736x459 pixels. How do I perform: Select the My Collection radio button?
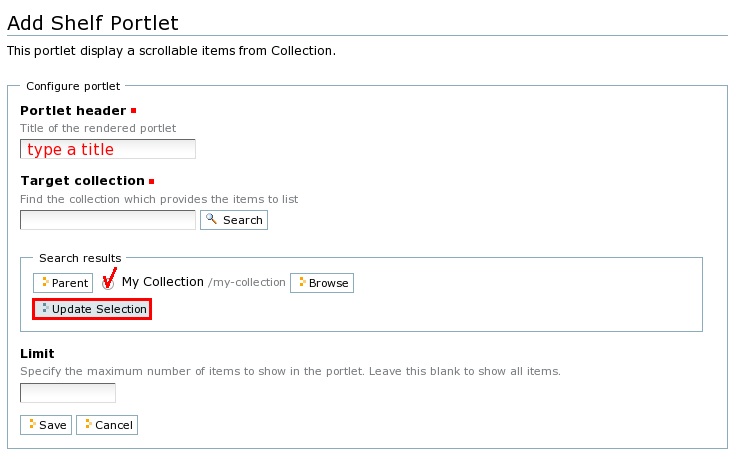pos(108,284)
